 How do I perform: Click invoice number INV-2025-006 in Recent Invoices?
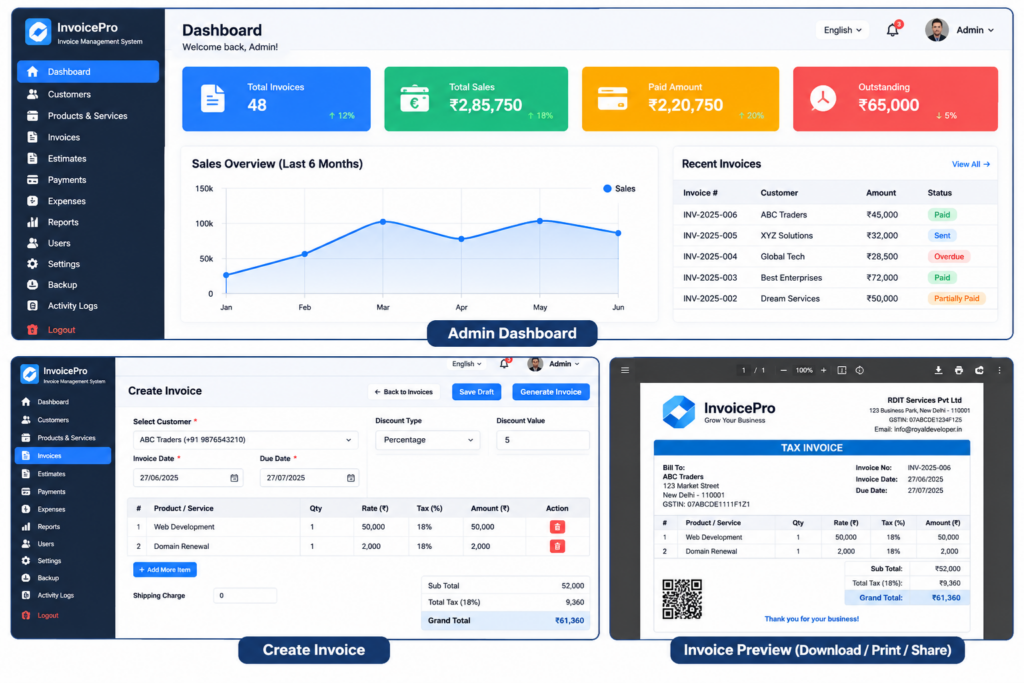coord(710,215)
